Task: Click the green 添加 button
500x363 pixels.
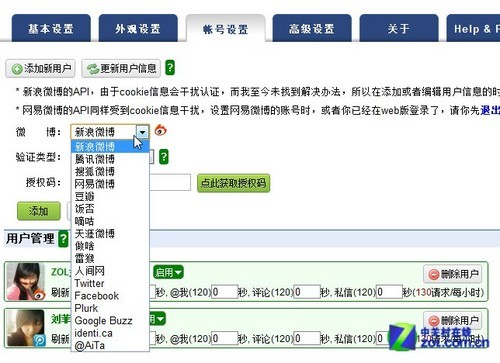Action: [x=39, y=211]
